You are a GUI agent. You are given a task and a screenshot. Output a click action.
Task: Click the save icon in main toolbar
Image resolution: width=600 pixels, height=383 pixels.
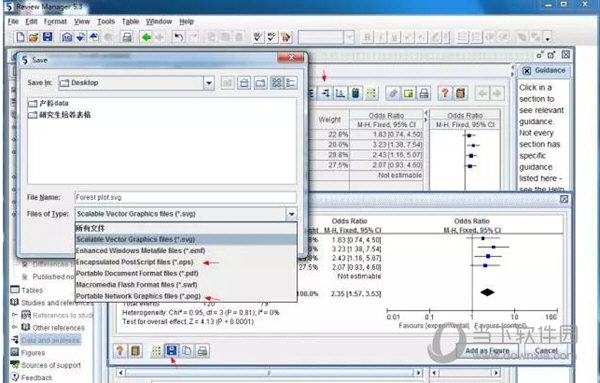point(47,37)
